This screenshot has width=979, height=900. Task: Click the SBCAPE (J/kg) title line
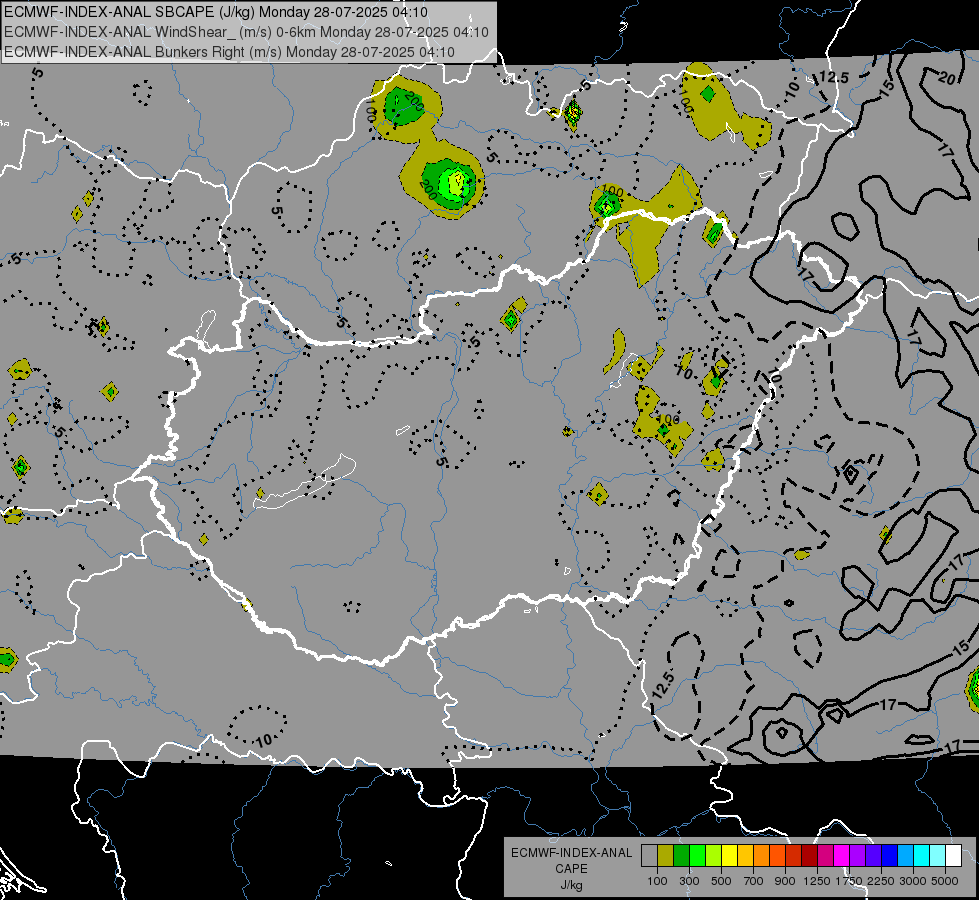pyautogui.click(x=216, y=12)
